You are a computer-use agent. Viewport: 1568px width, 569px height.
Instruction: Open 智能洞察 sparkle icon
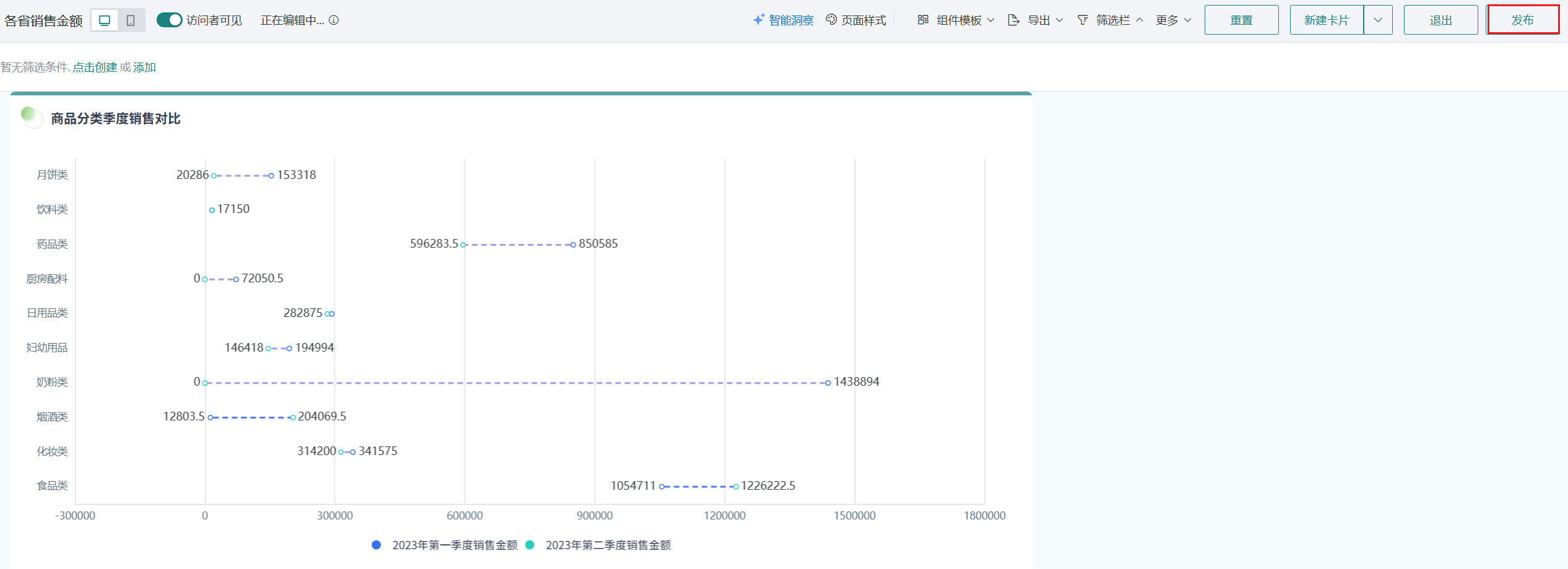point(758,20)
